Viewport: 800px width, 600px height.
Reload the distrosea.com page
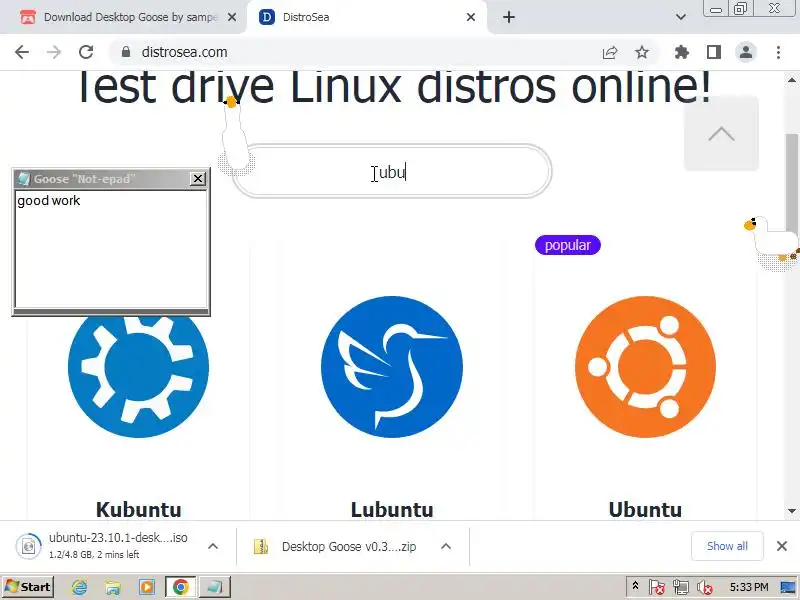click(x=86, y=52)
